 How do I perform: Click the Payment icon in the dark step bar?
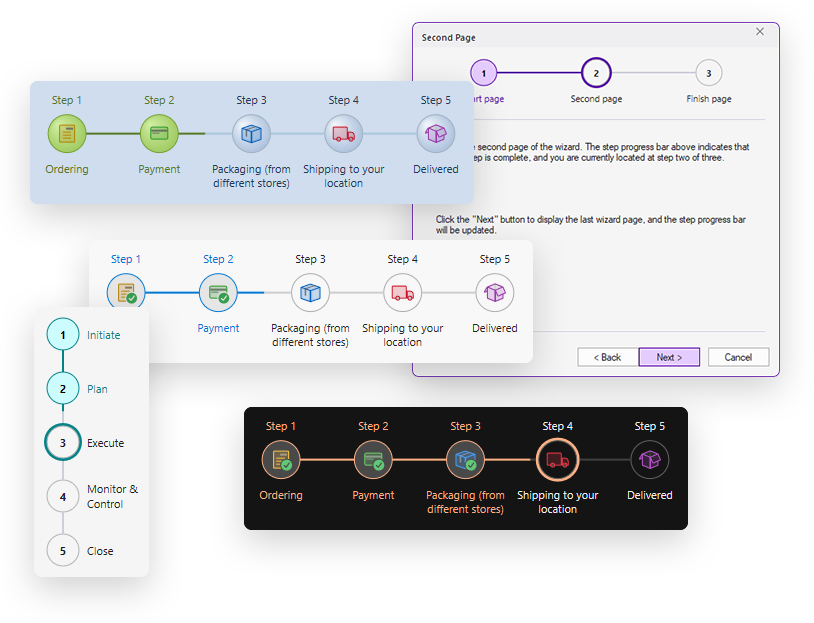pyautogui.click(x=373, y=460)
